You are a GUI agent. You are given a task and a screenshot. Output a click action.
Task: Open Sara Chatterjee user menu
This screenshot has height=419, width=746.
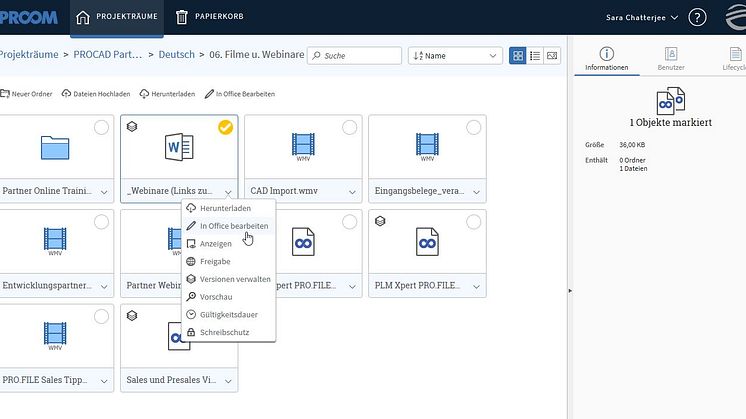click(x=642, y=18)
